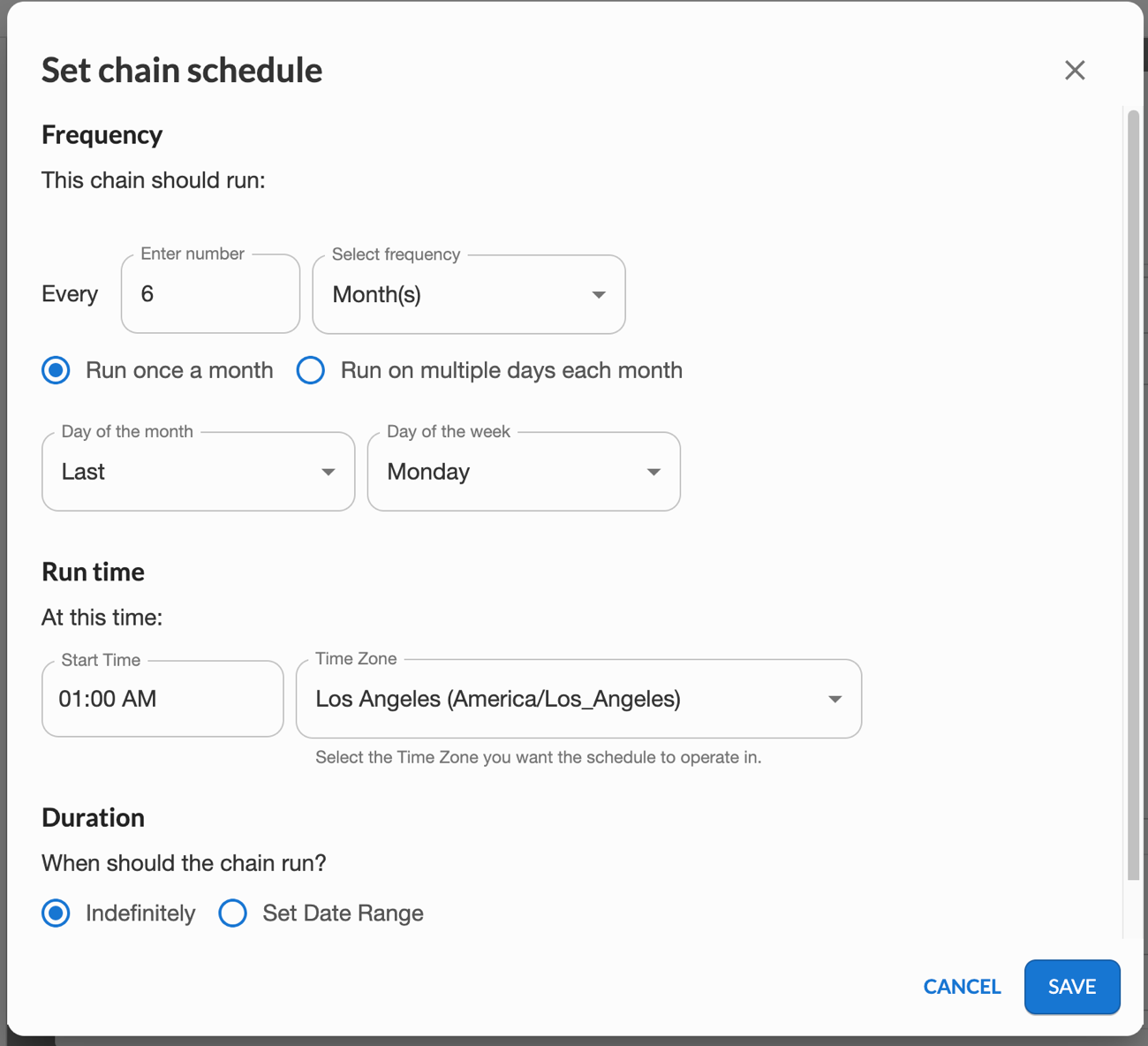Open the Select frequency dropdown arrow

click(x=598, y=294)
